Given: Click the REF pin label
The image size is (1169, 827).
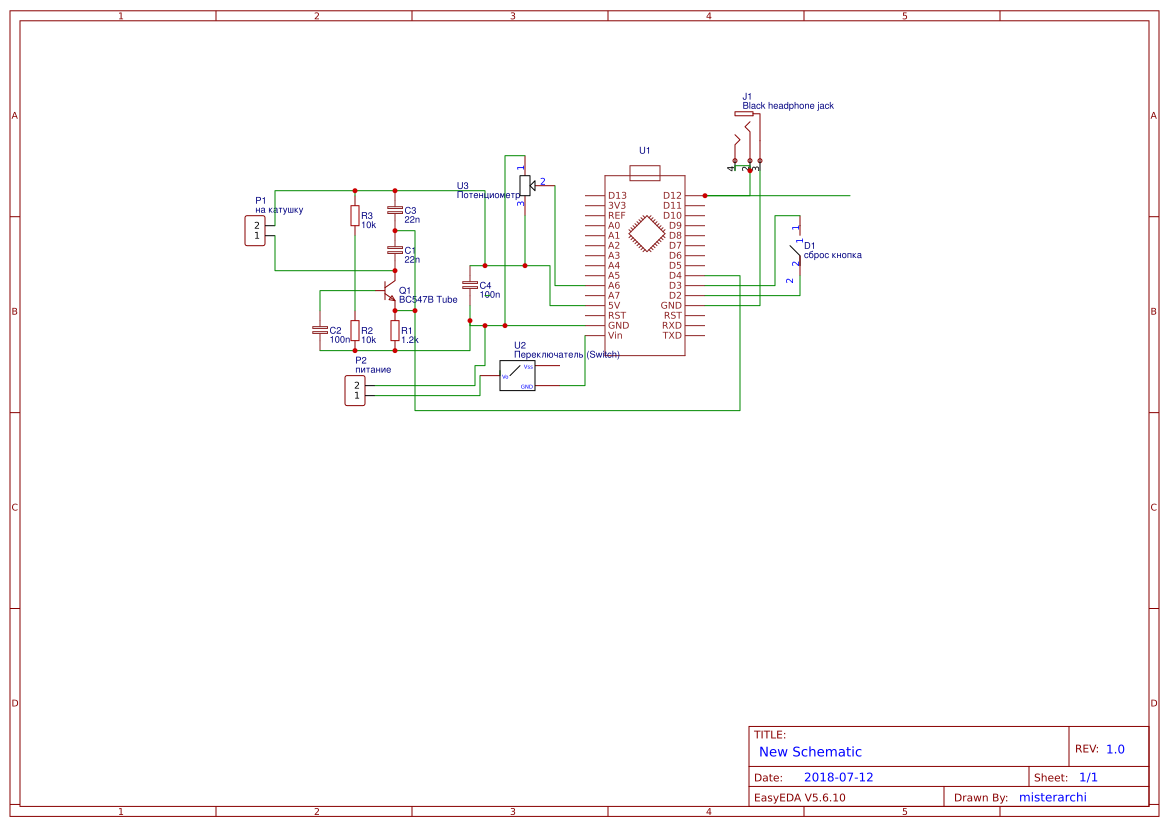Looking at the screenshot, I should click(x=617, y=216).
